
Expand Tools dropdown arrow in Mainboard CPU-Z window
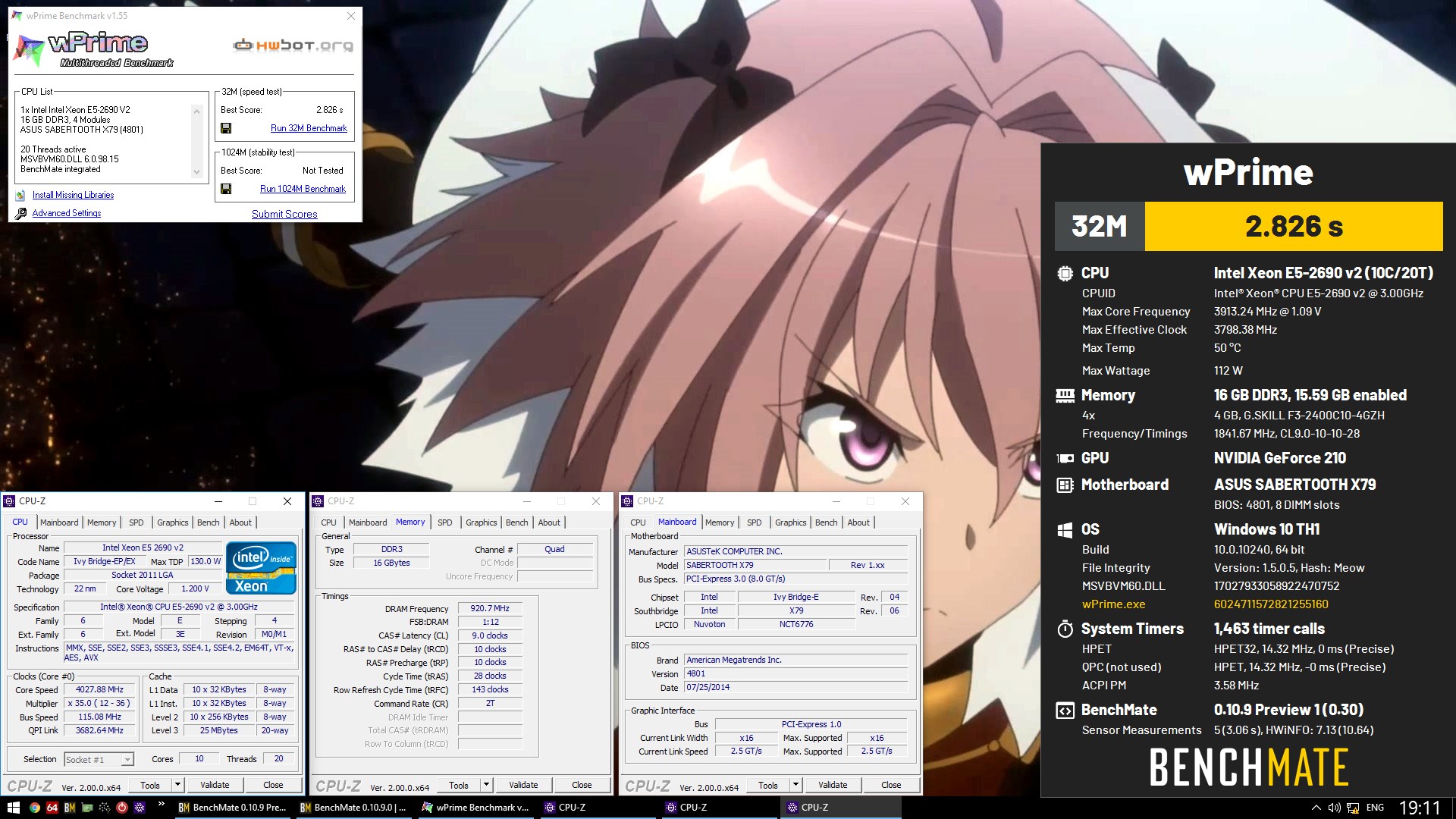[795, 785]
